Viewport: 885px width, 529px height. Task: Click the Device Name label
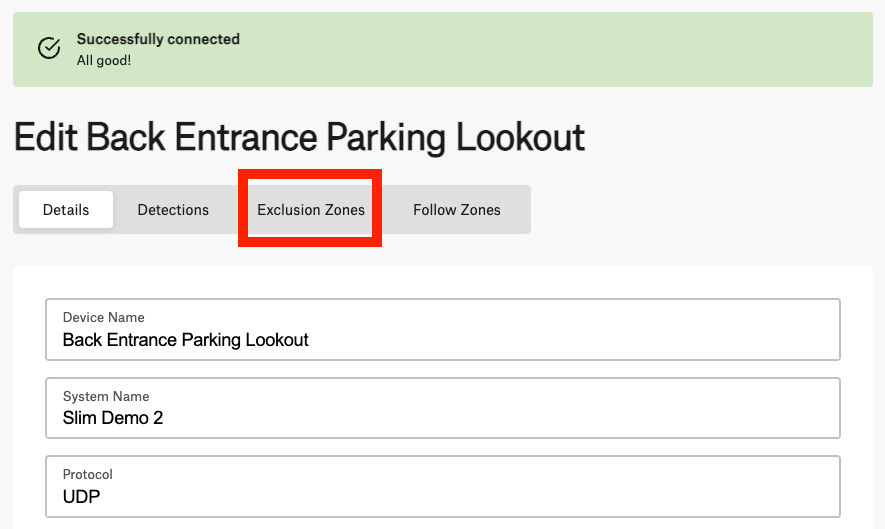(x=103, y=317)
